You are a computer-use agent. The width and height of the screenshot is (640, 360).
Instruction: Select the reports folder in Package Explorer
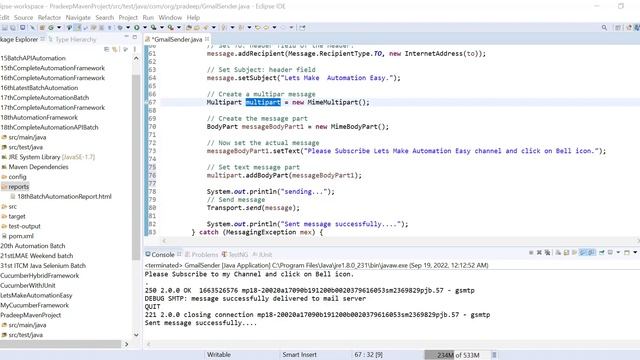coord(18,187)
